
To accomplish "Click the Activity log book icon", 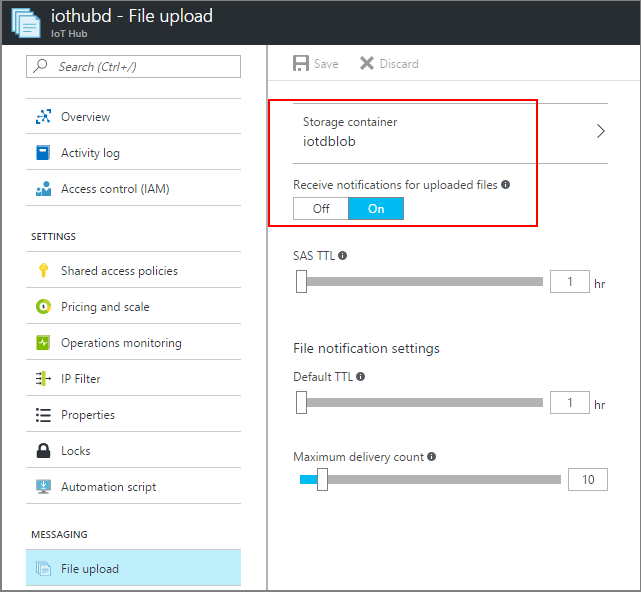I will coord(43,152).
